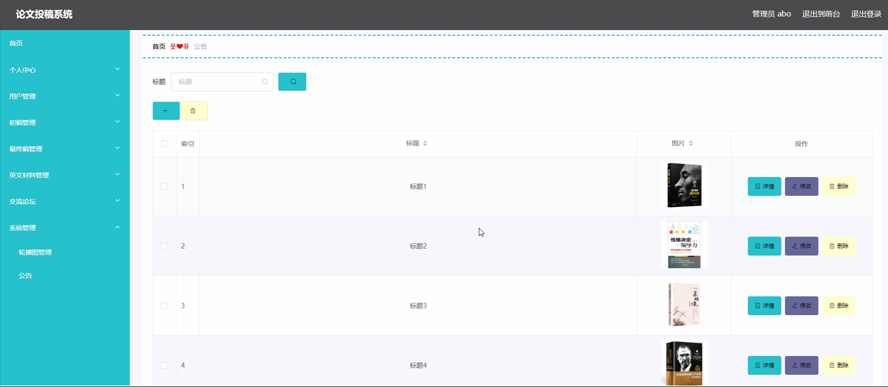Check the checkbox for row 3

click(x=164, y=305)
